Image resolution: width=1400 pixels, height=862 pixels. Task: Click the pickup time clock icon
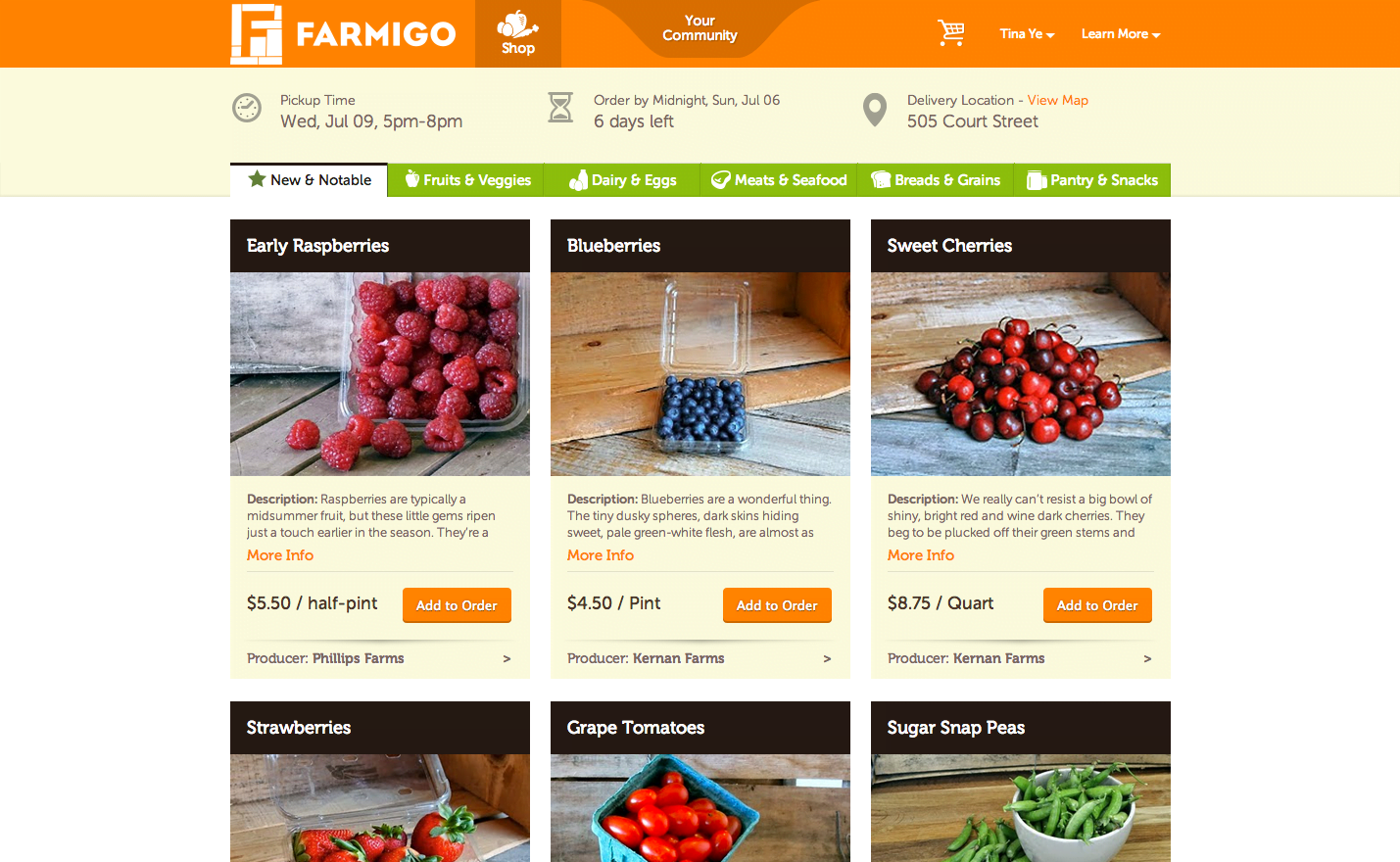(247, 108)
